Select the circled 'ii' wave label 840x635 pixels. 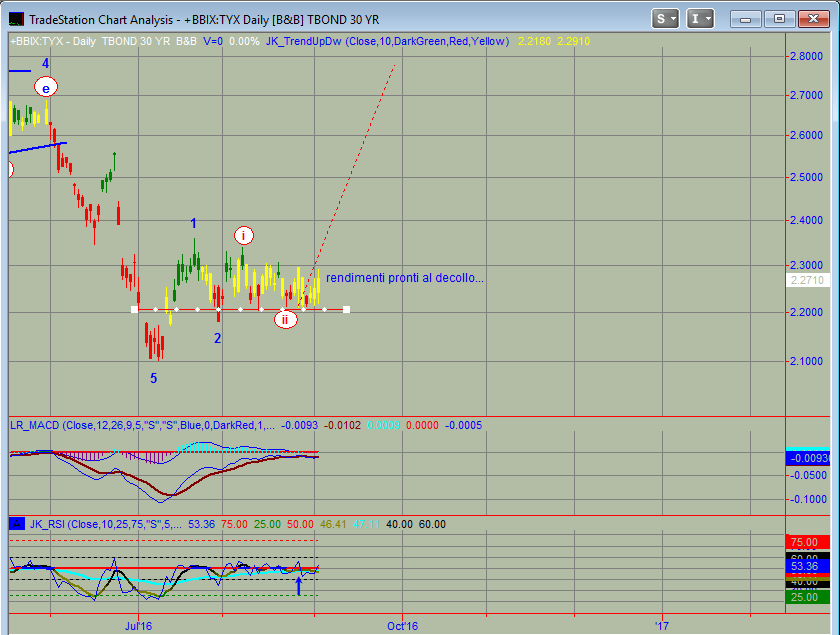(286, 320)
